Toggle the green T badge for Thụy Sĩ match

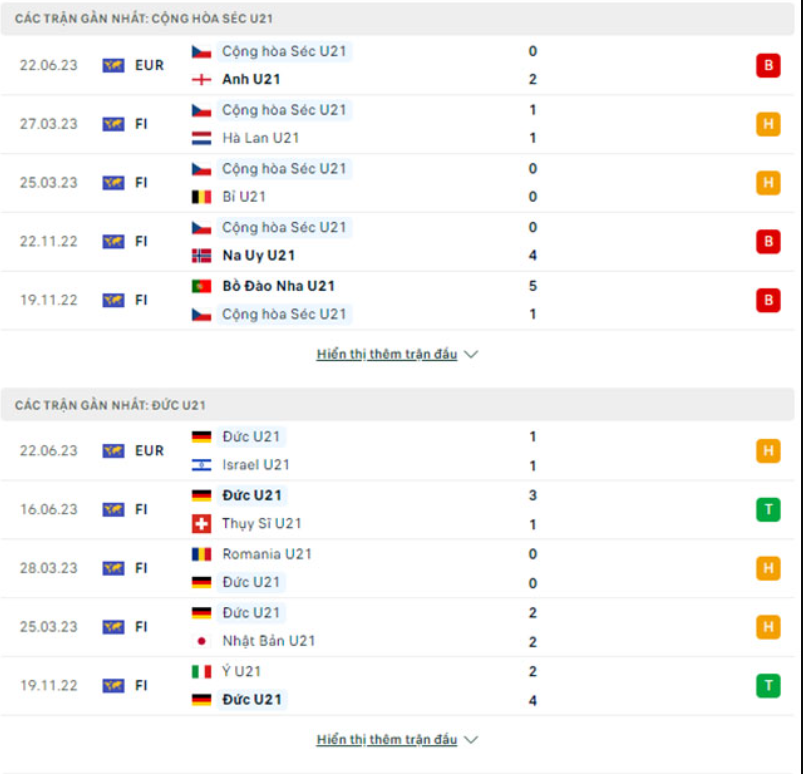coord(767,509)
